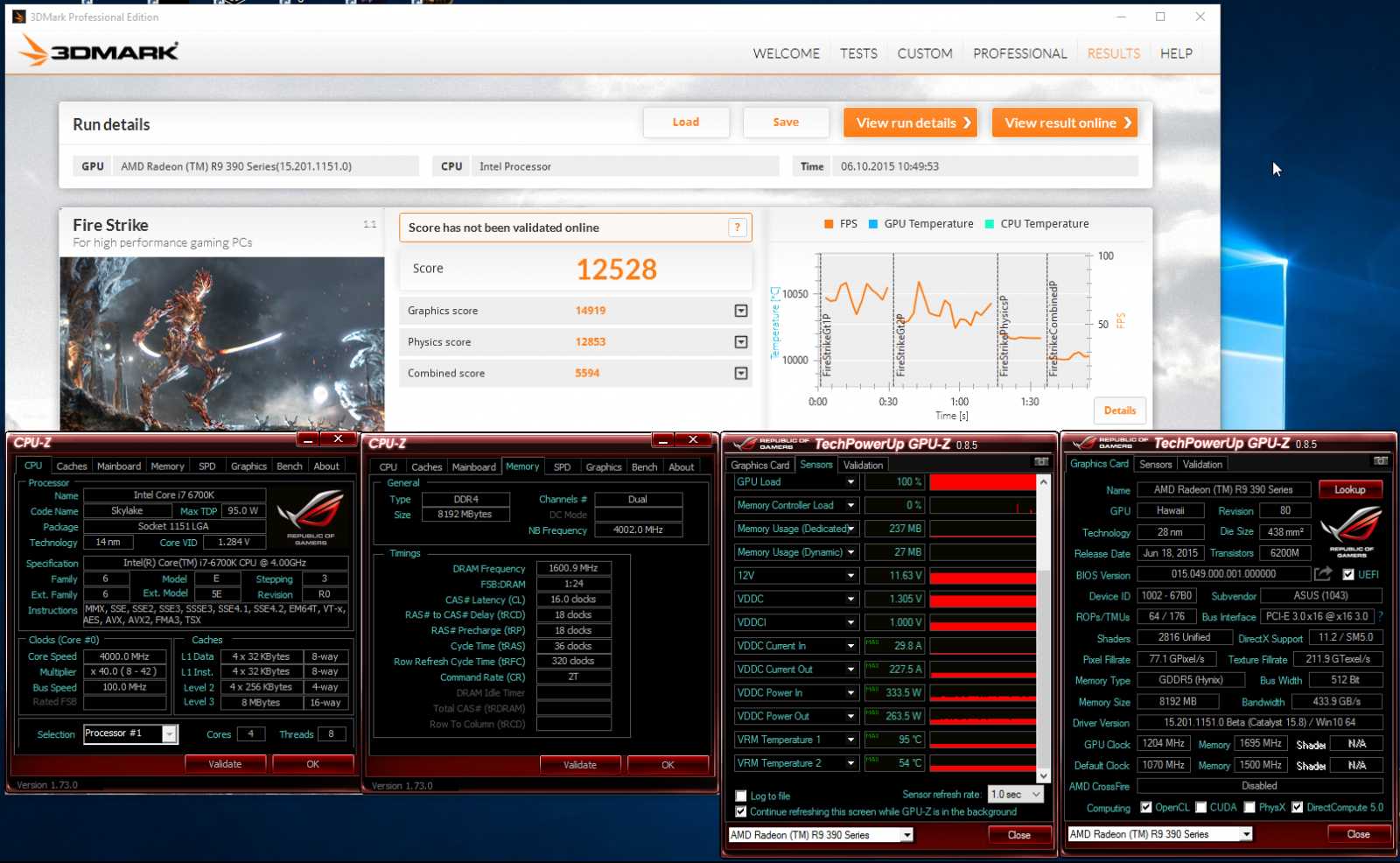Click View run details button

tap(910, 123)
